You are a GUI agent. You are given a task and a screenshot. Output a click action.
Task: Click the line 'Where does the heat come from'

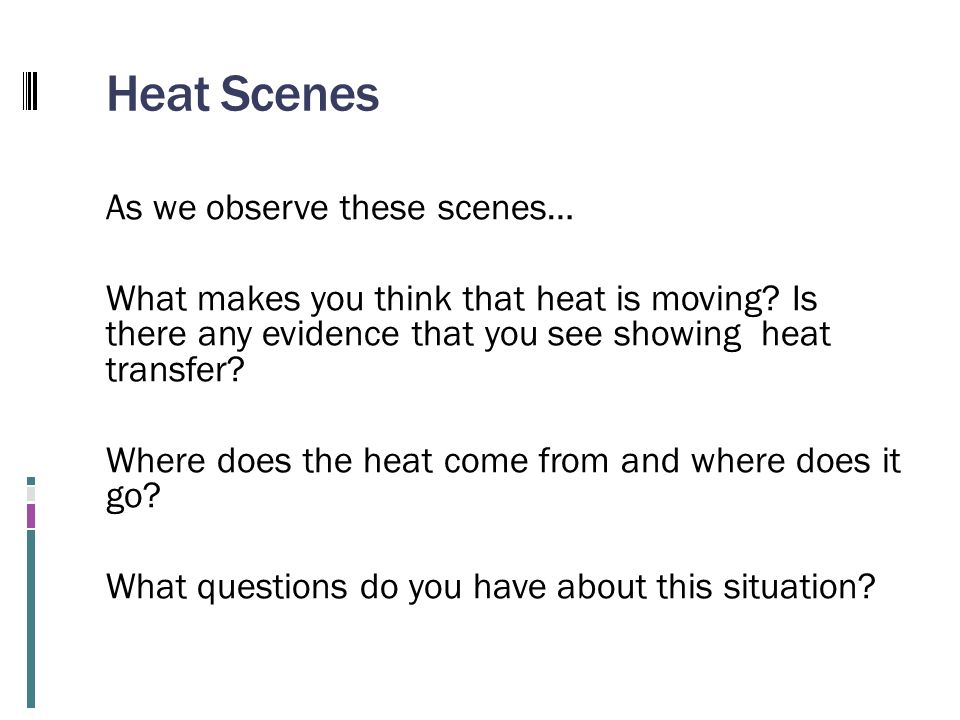[x=357, y=460]
